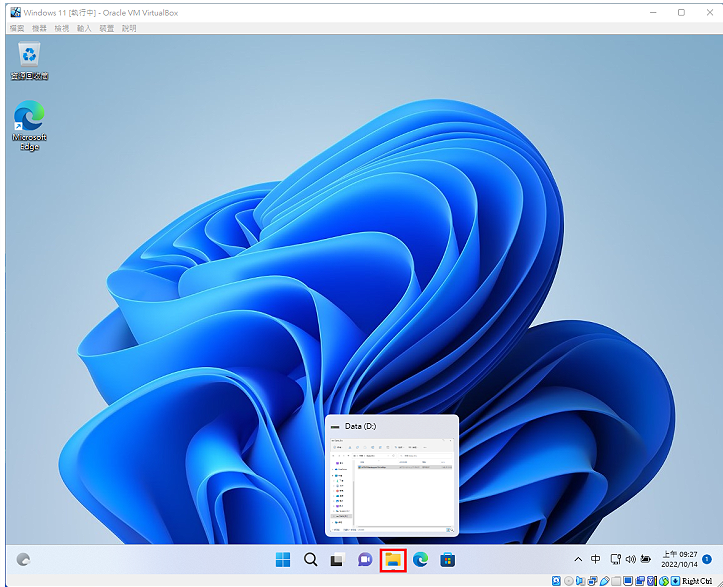The image size is (723, 587).
Task: Click the VirtualBox shared folders icon
Action: [616, 581]
